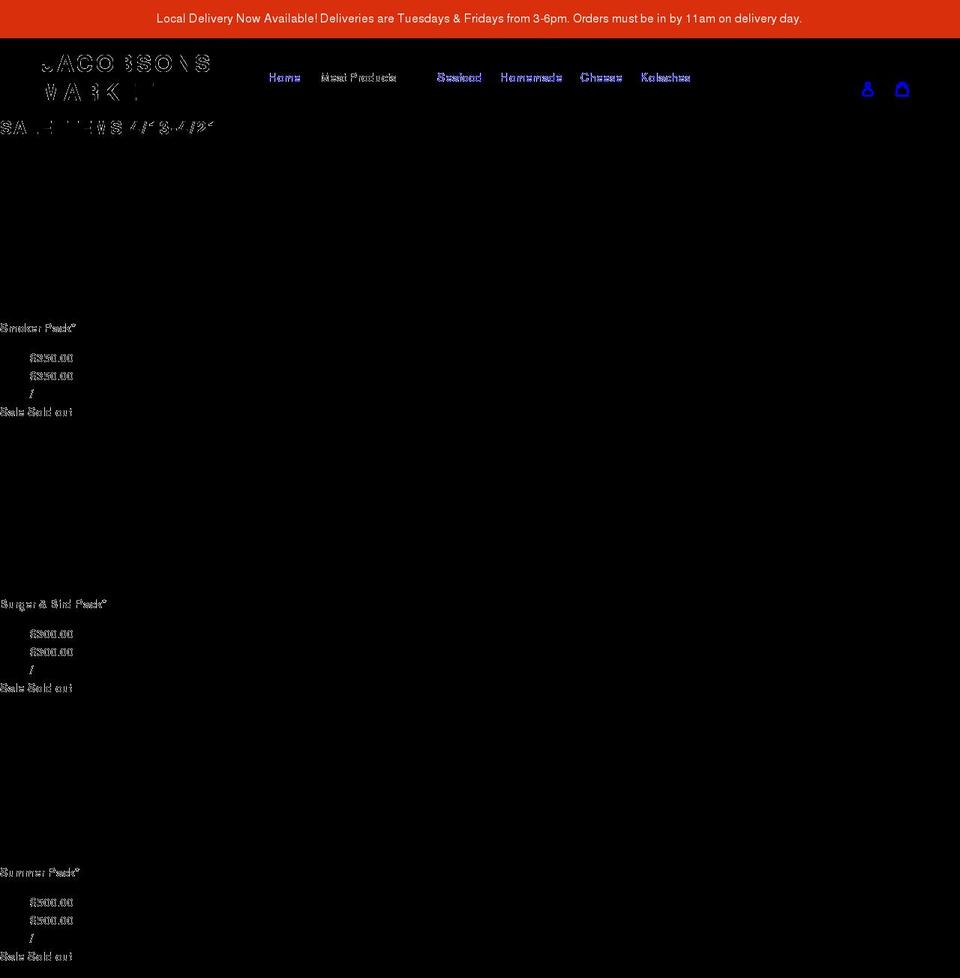View the shopping cart icon
960x978 pixels.
tap(902, 89)
